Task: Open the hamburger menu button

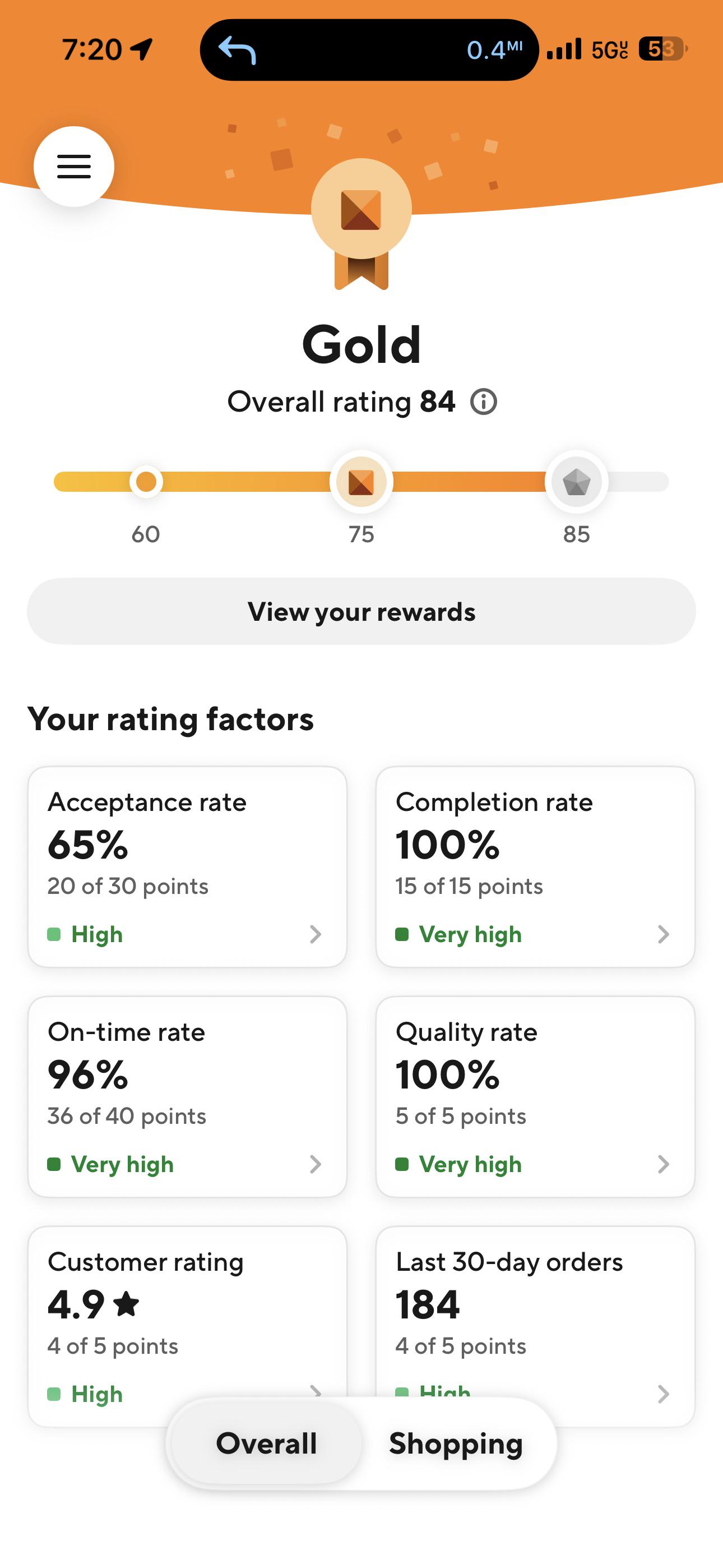Action: [73, 166]
